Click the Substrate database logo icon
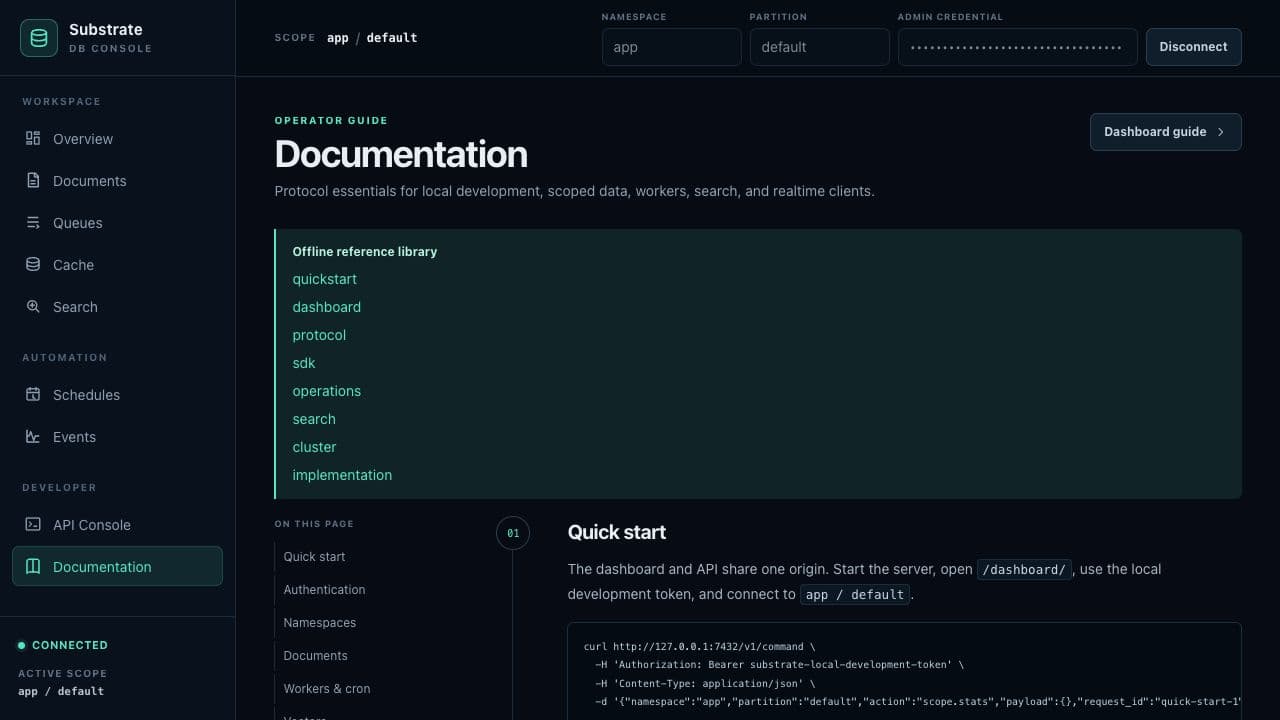This screenshot has height=720, width=1280. pyautogui.click(x=39, y=38)
